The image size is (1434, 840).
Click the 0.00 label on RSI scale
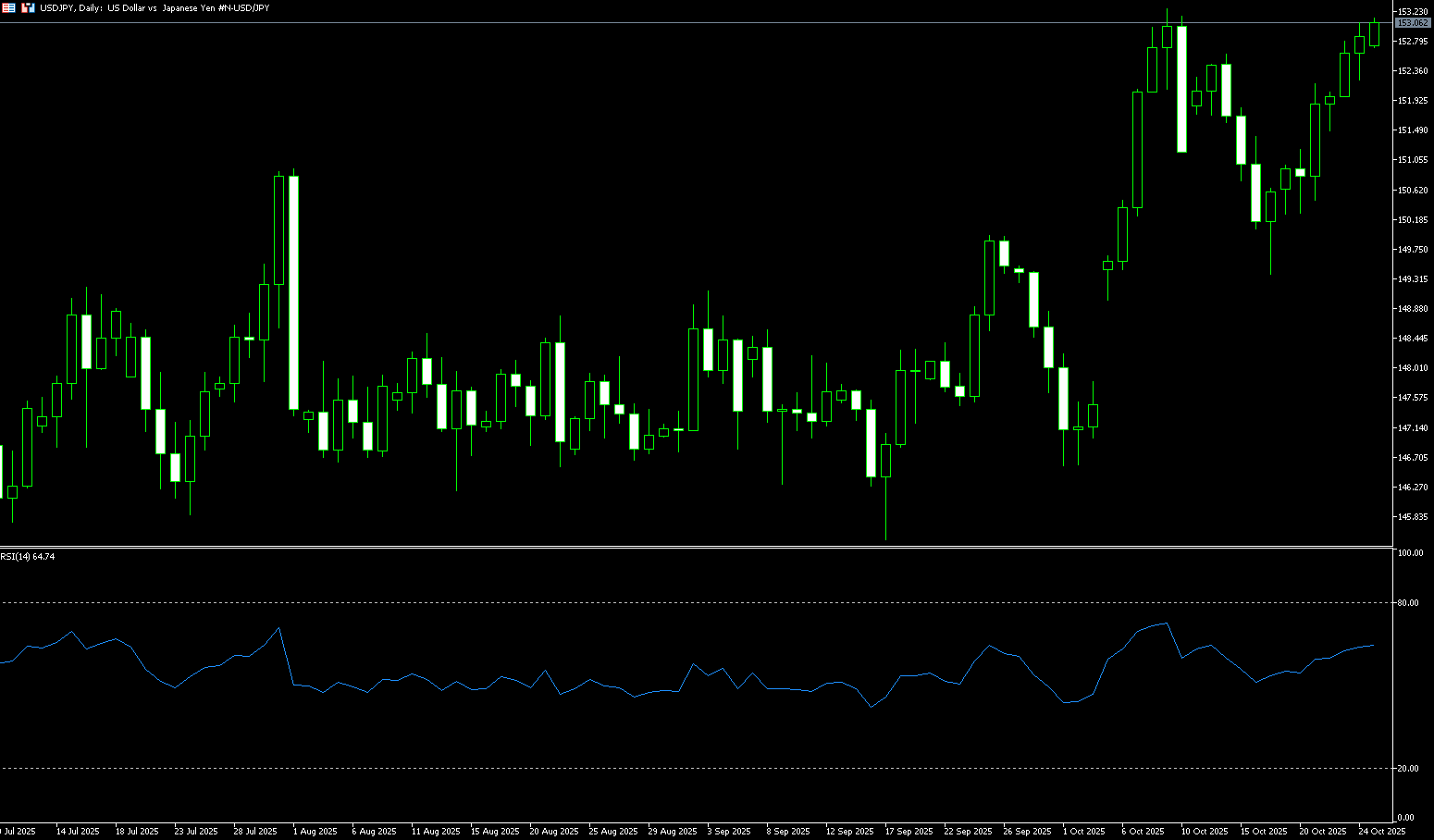[1405, 818]
